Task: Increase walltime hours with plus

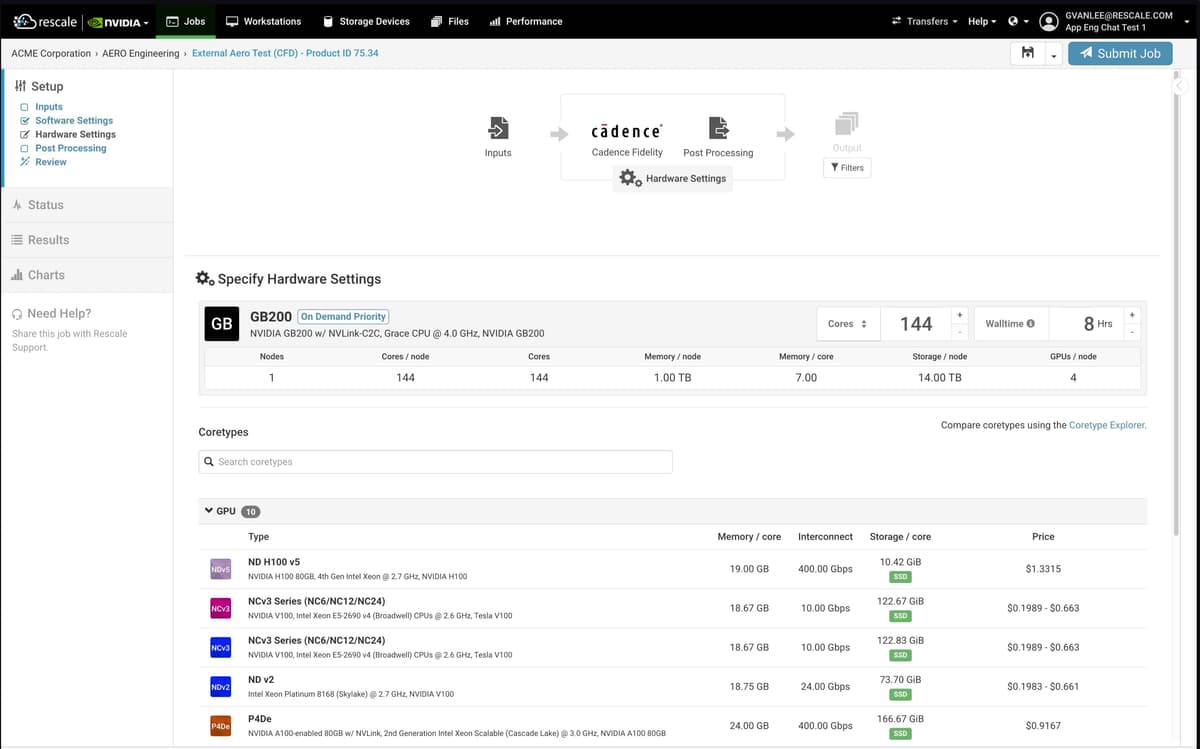Action: [x=1131, y=315]
